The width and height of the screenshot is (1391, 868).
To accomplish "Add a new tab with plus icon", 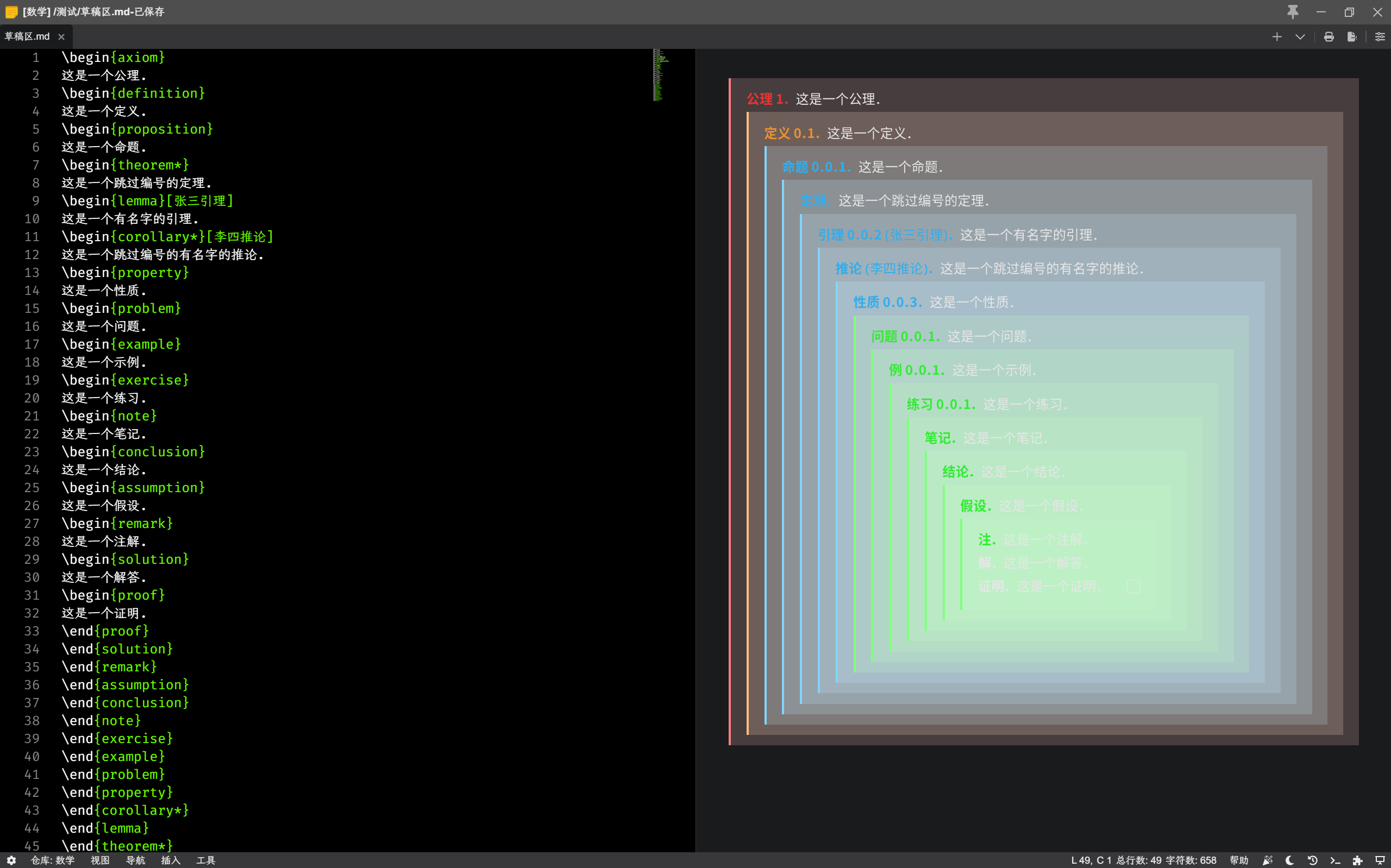I will click(x=1277, y=37).
